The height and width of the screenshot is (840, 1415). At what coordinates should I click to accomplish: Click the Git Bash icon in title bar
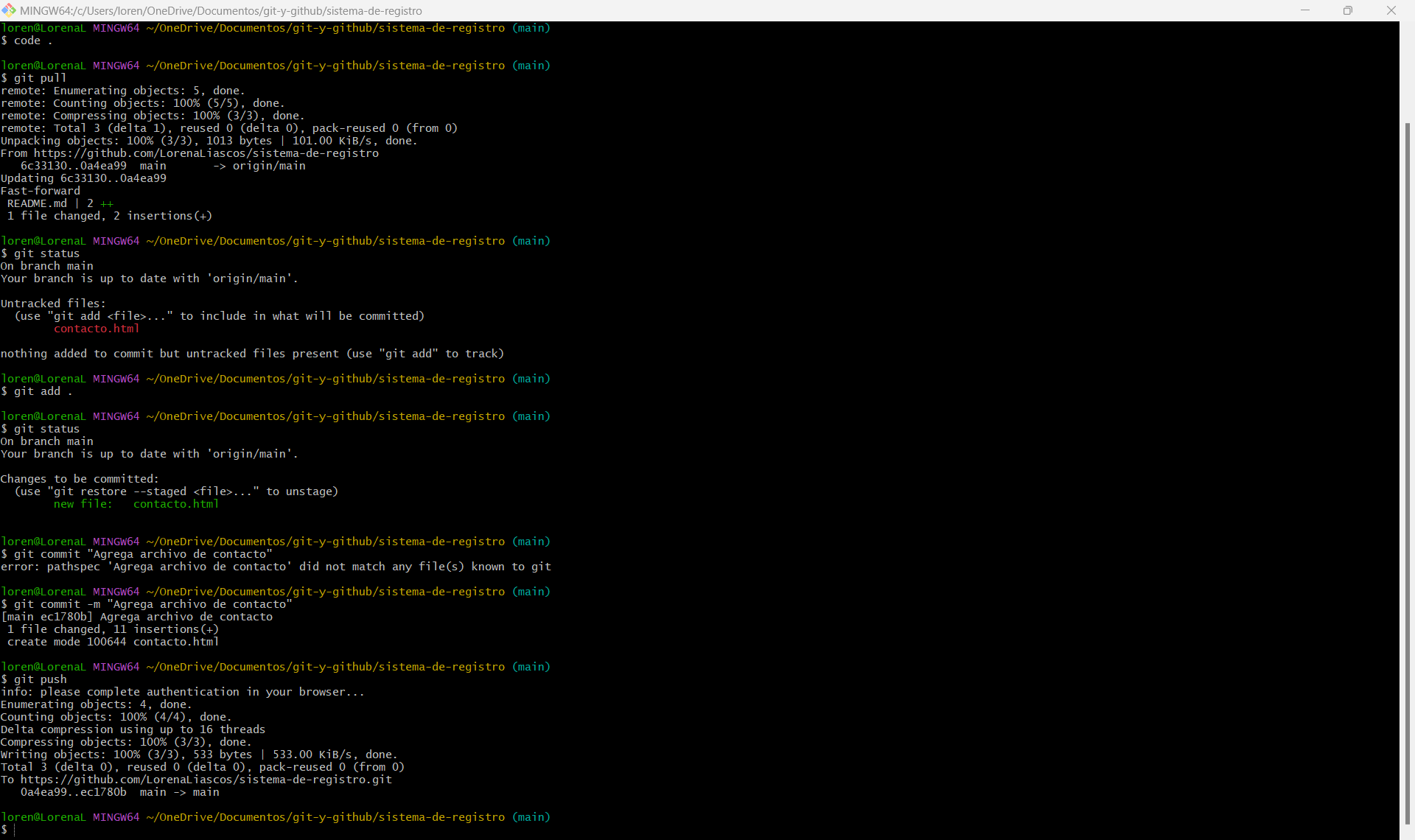tap(9, 10)
